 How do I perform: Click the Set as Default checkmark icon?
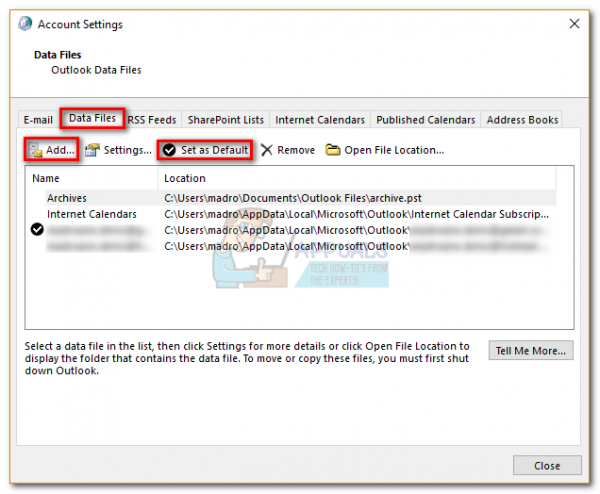click(x=169, y=150)
